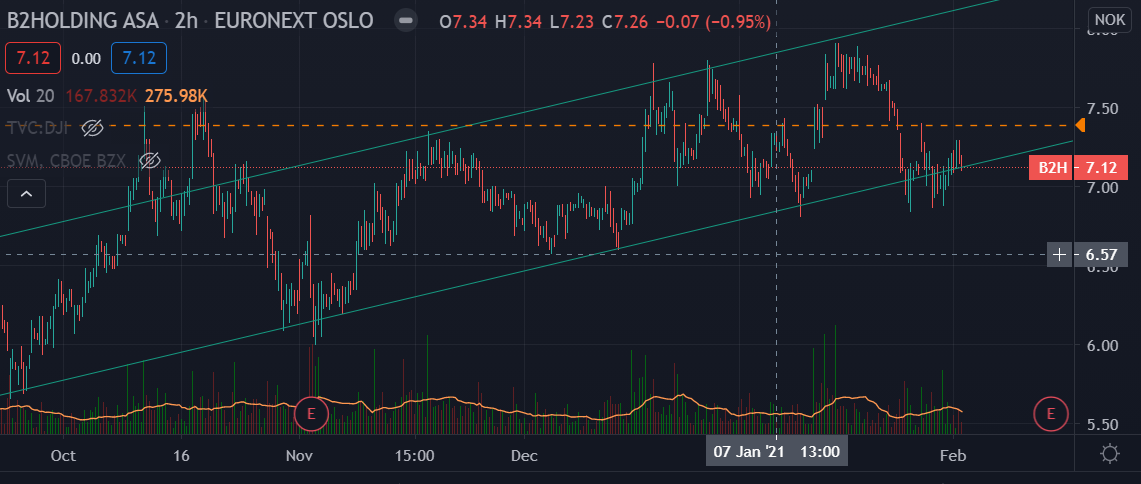Image resolution: width=1141 pixels, height=484 pixels.
Task: Show the hidden TVC:DJI comparison symbol
Action: pos(92,129)
